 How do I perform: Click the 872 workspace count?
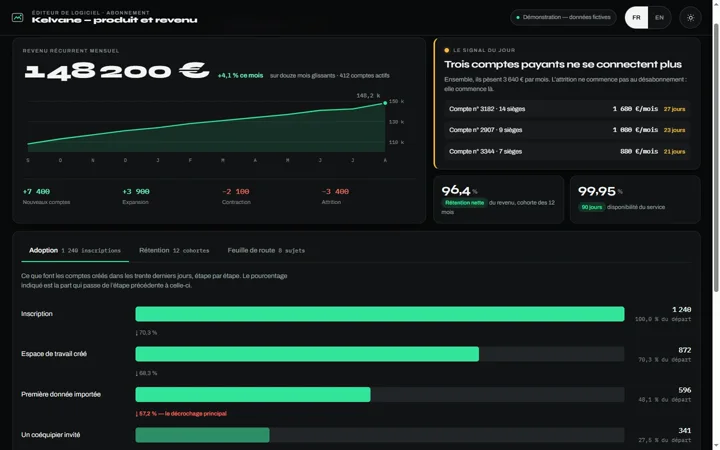685,350
